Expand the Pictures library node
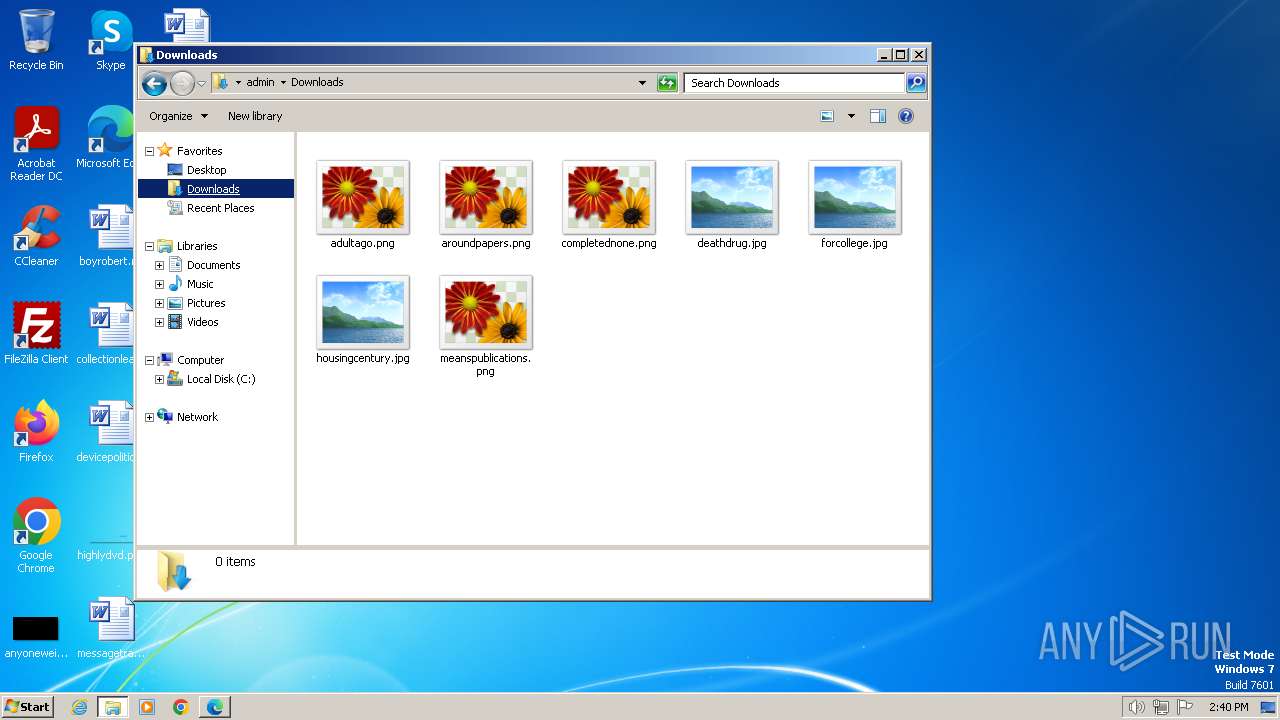The image size is (1280, 720). [x=159, y=303]
